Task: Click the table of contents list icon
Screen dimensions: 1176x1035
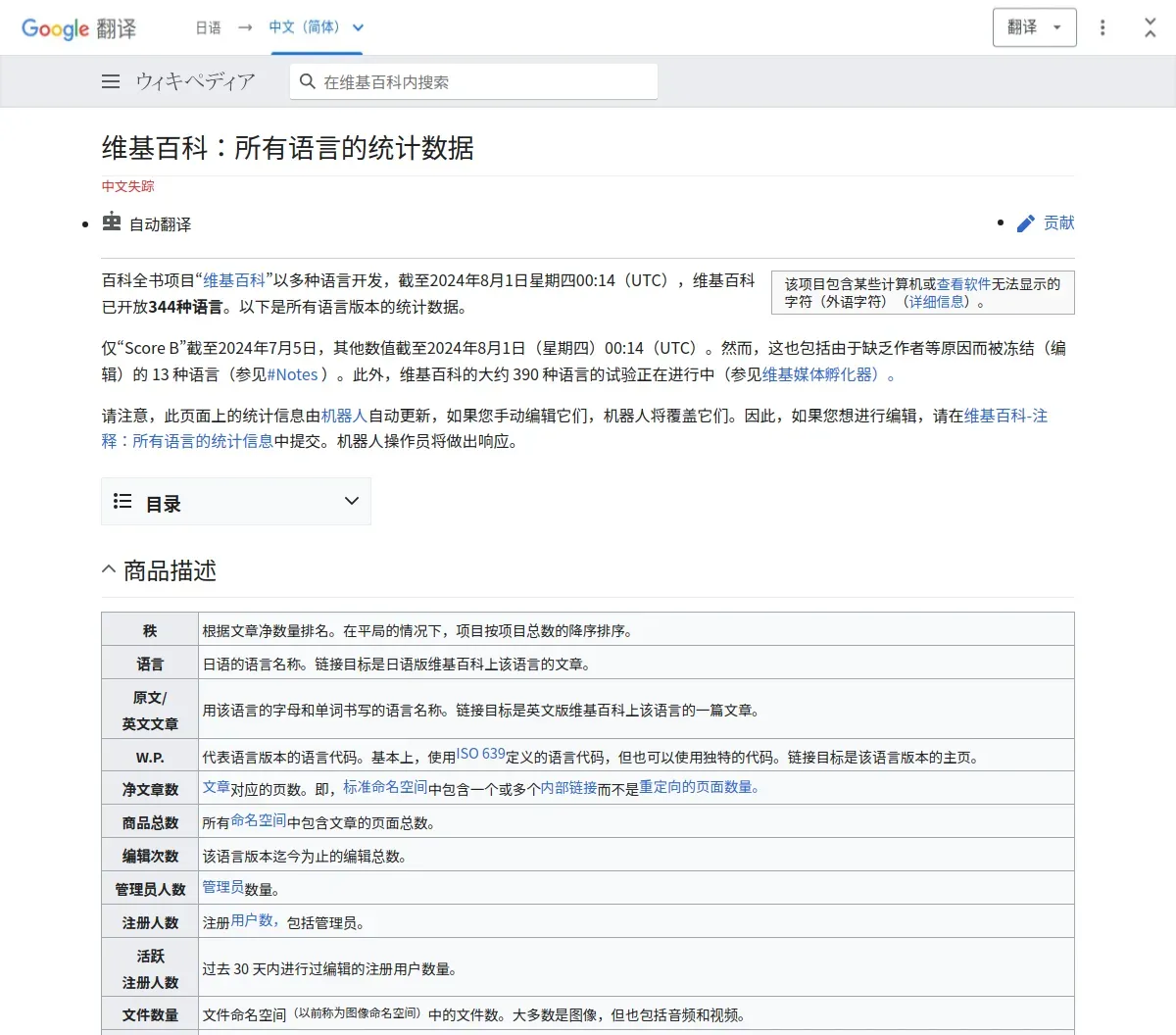Action: [122, 502]
